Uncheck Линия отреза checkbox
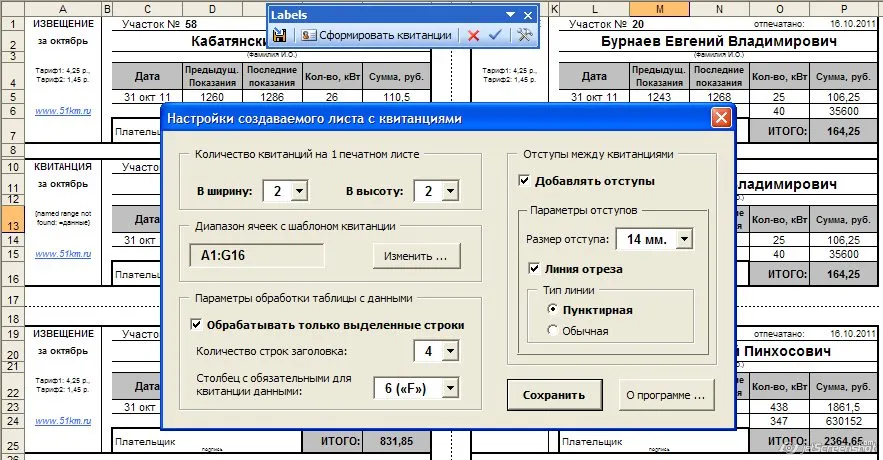 click(x=534, y=268)
